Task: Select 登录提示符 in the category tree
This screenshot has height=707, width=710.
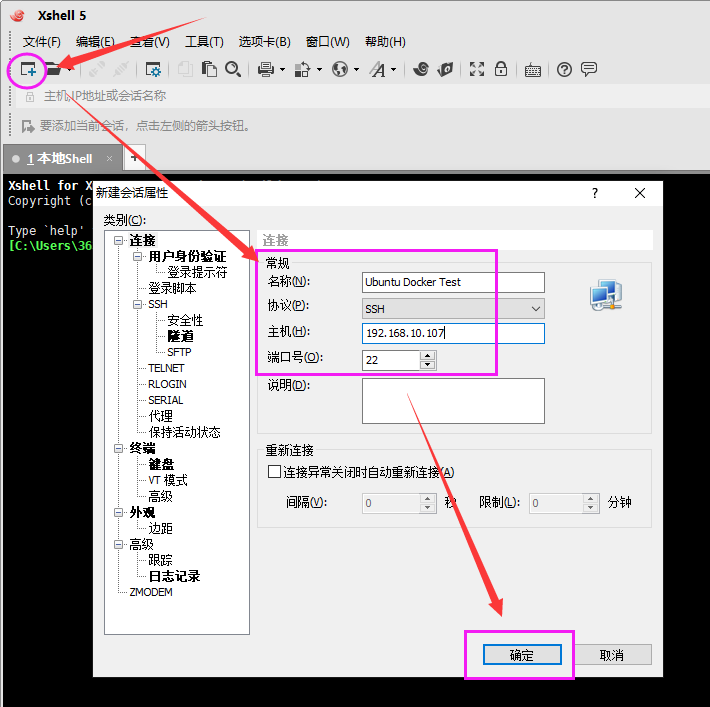Action: (197, 272)
